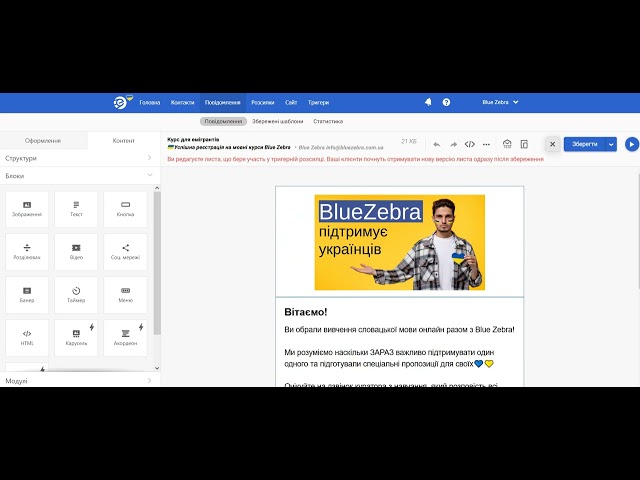The height and width of the screenshot is (480, 640).
Task: Expand the Структури section
Action: tap(80, 158)
